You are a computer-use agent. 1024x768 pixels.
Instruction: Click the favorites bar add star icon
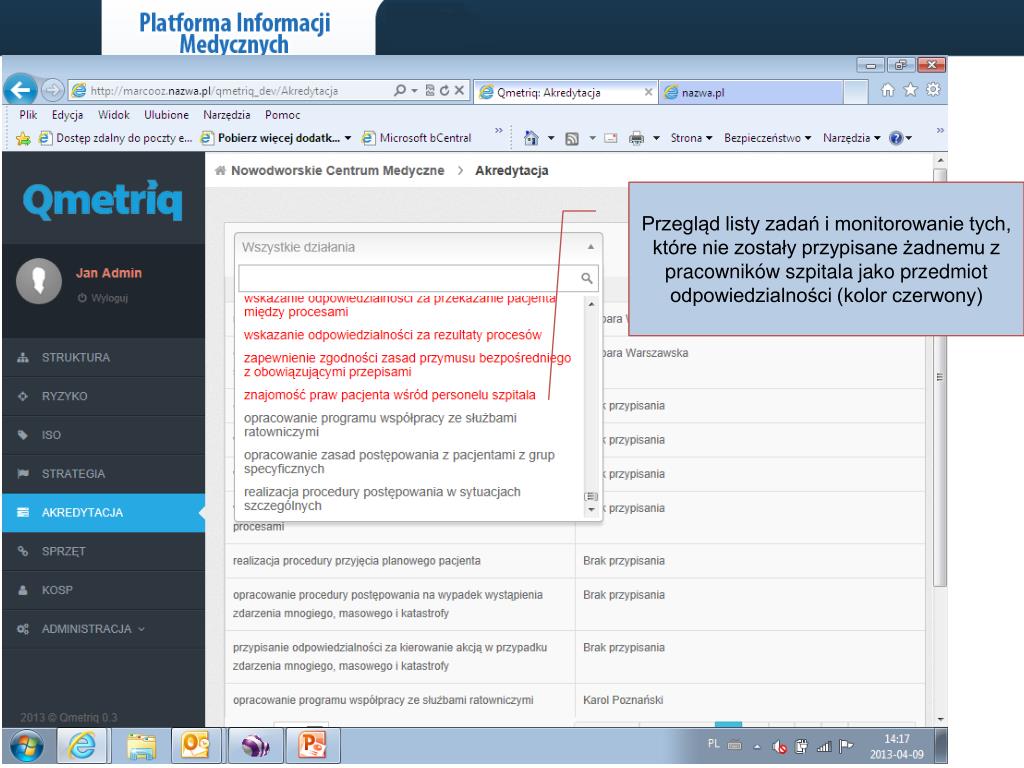click(x=23, y=138)
